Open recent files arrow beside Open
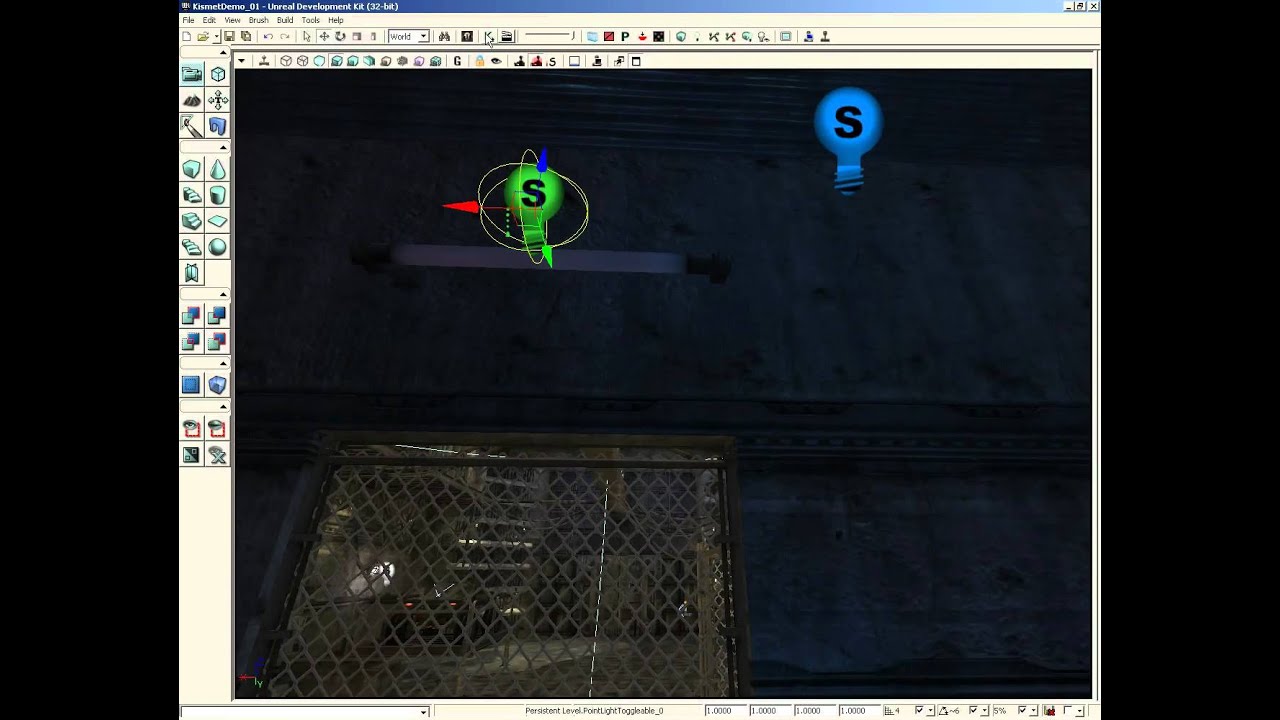Viewport: 1280px width, 720px height. pos(216,37)
